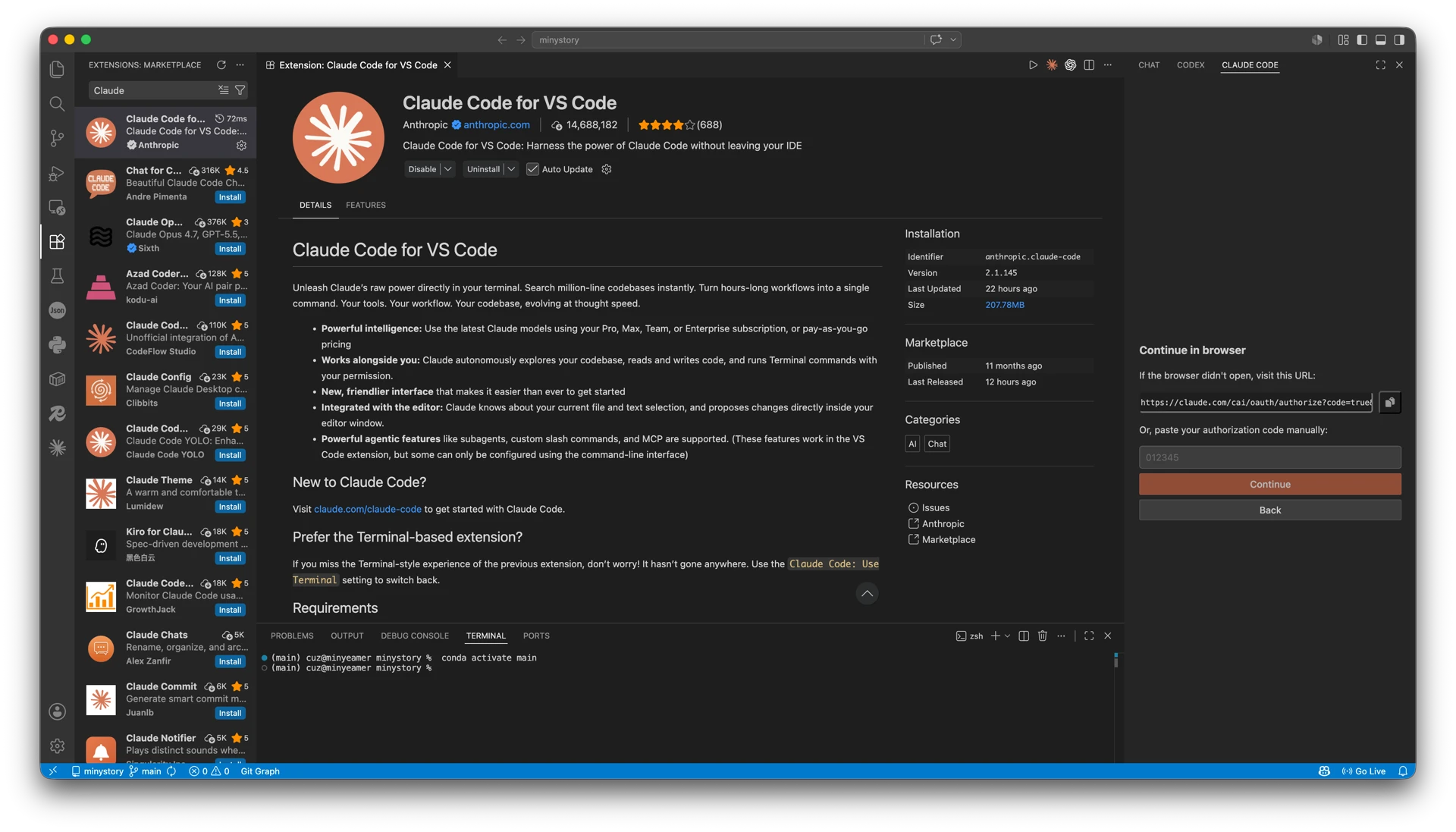Select the DETAILS tab
This screenshot has width=1456, height=832.
[315, 205]
